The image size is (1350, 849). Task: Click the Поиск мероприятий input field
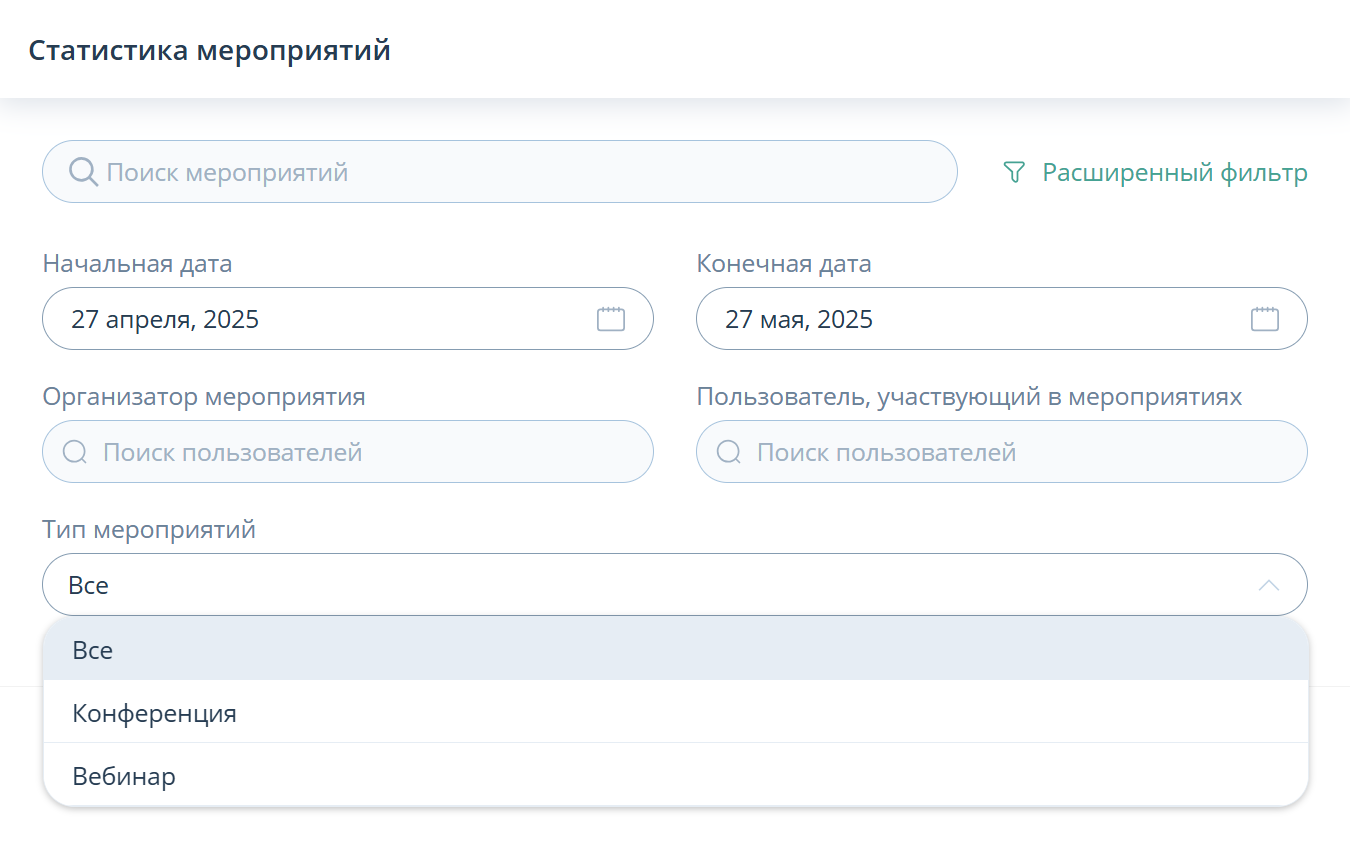point(400,171)
